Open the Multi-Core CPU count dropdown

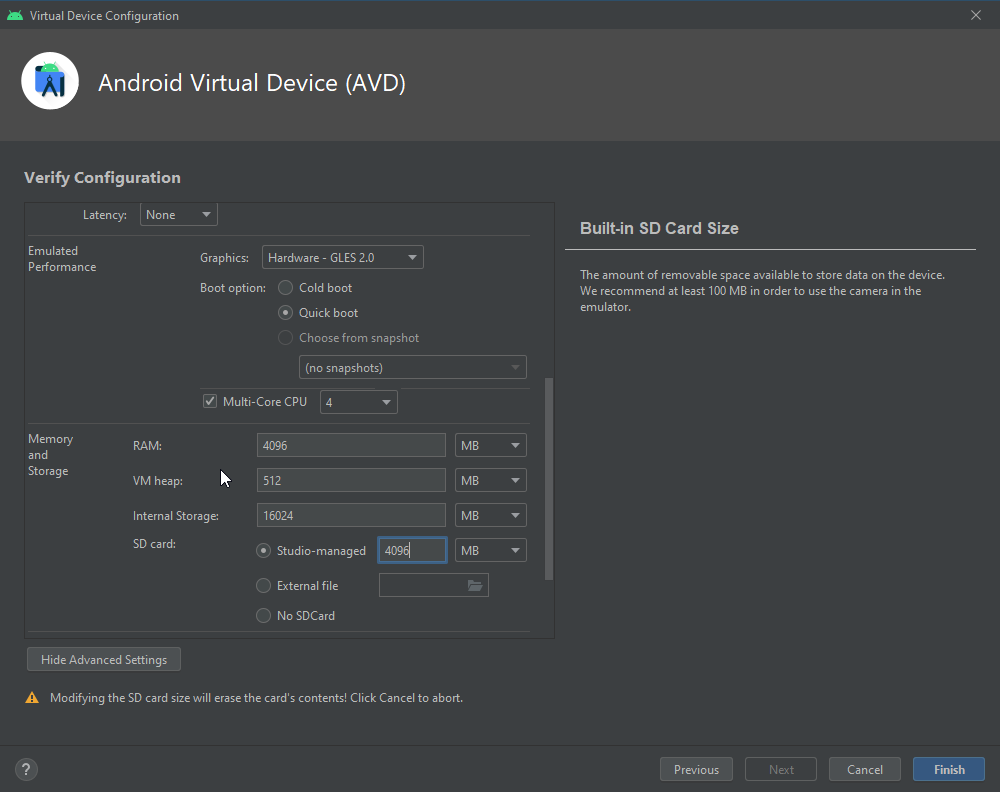point(358,402)
